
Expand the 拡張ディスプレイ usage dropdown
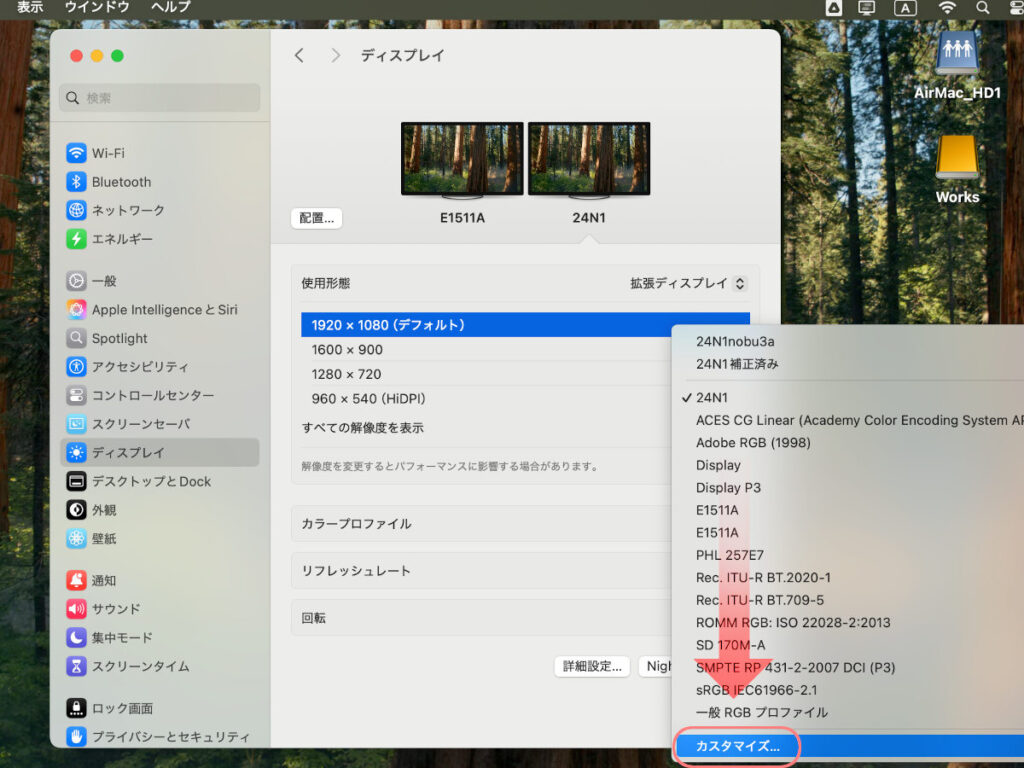coord(688,284)
